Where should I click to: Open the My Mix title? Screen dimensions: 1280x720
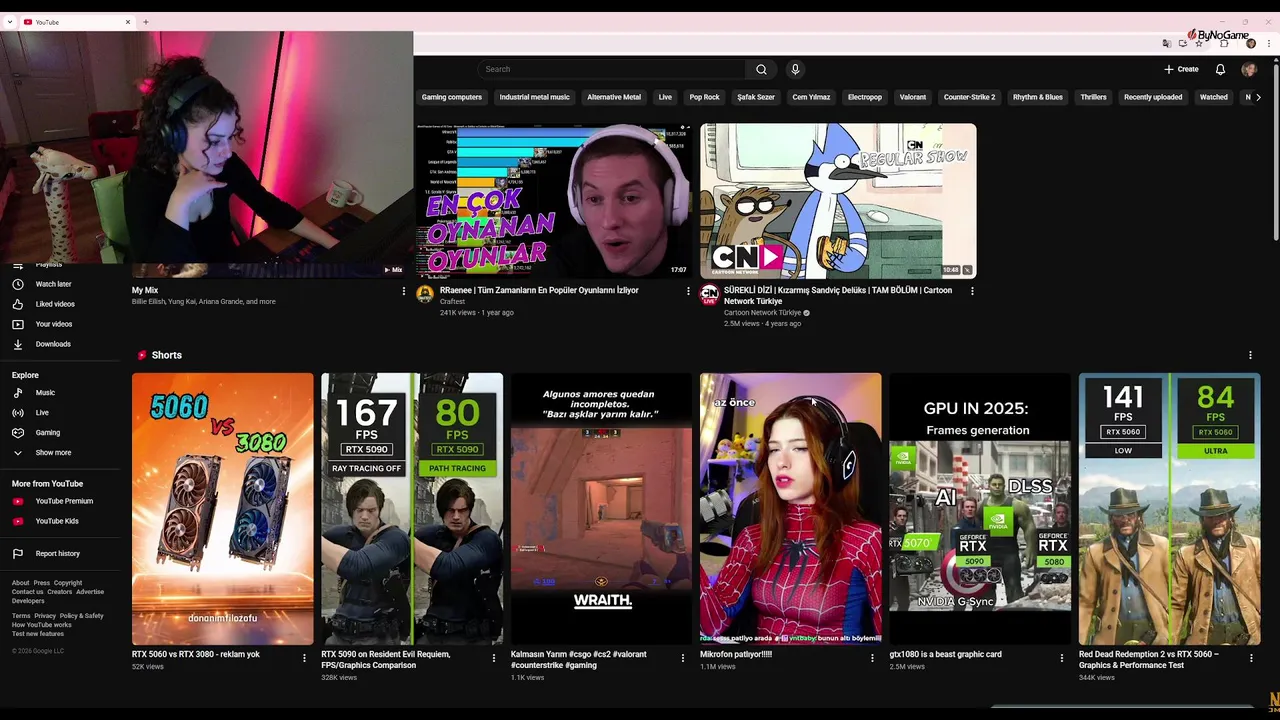(x=145, y=291)
